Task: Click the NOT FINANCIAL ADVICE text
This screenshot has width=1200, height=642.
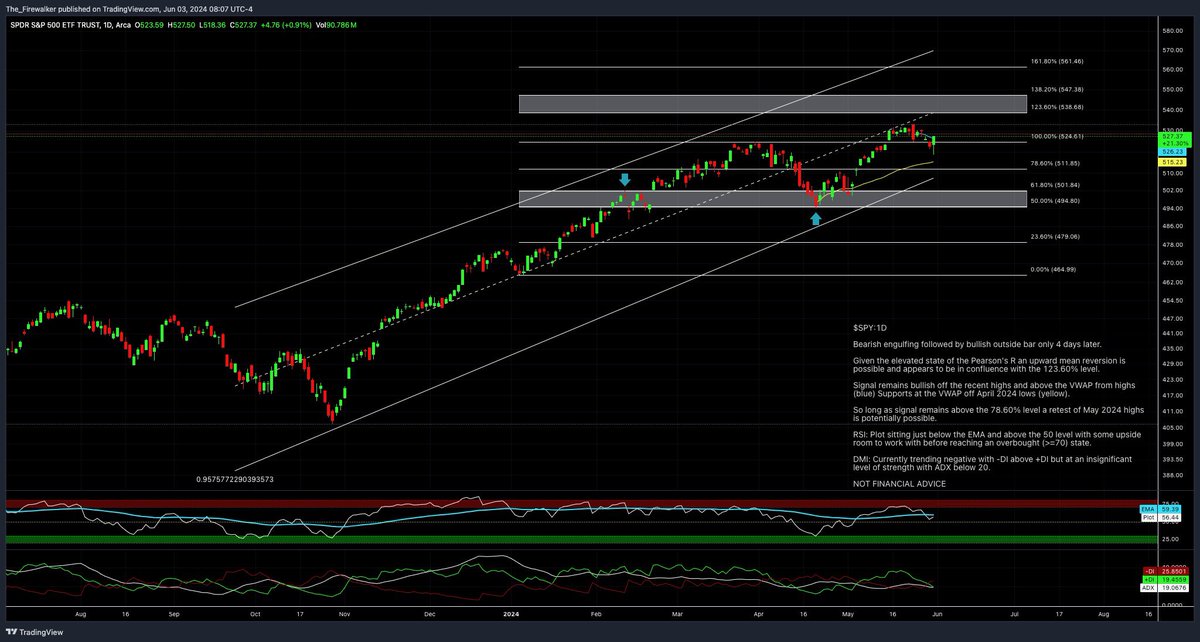Action: coord(899,483)
